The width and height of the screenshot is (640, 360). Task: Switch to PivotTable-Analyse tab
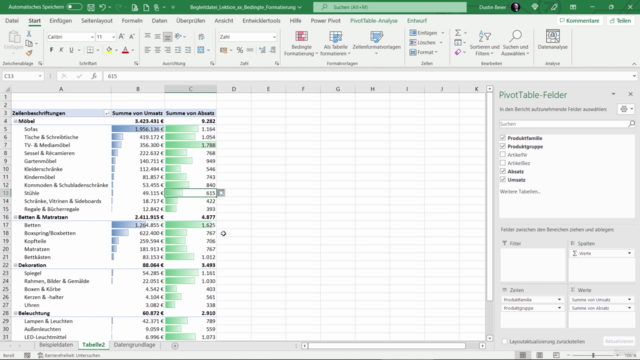click(x=373, y=20)
